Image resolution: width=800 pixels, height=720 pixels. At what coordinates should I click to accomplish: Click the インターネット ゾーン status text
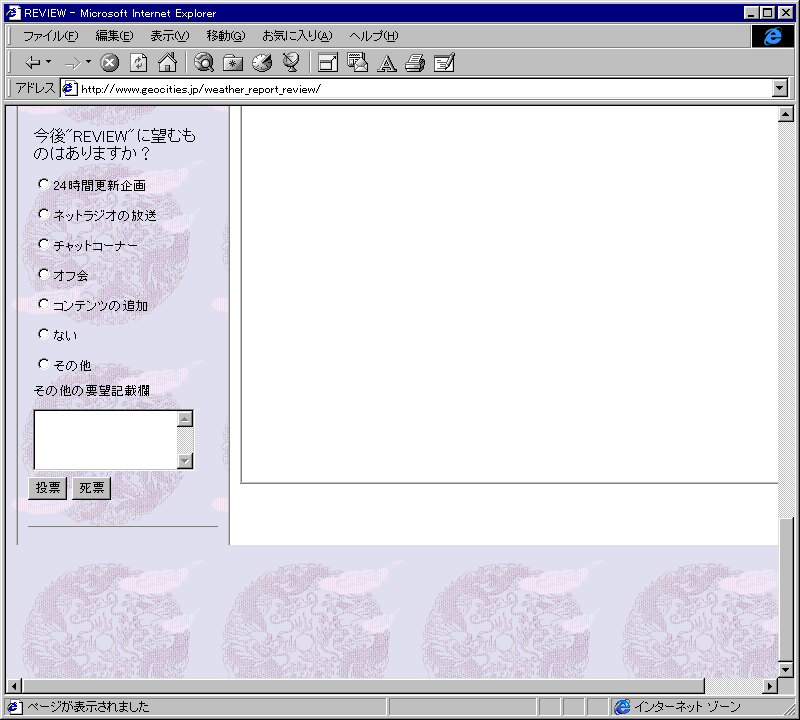[687, 707]
